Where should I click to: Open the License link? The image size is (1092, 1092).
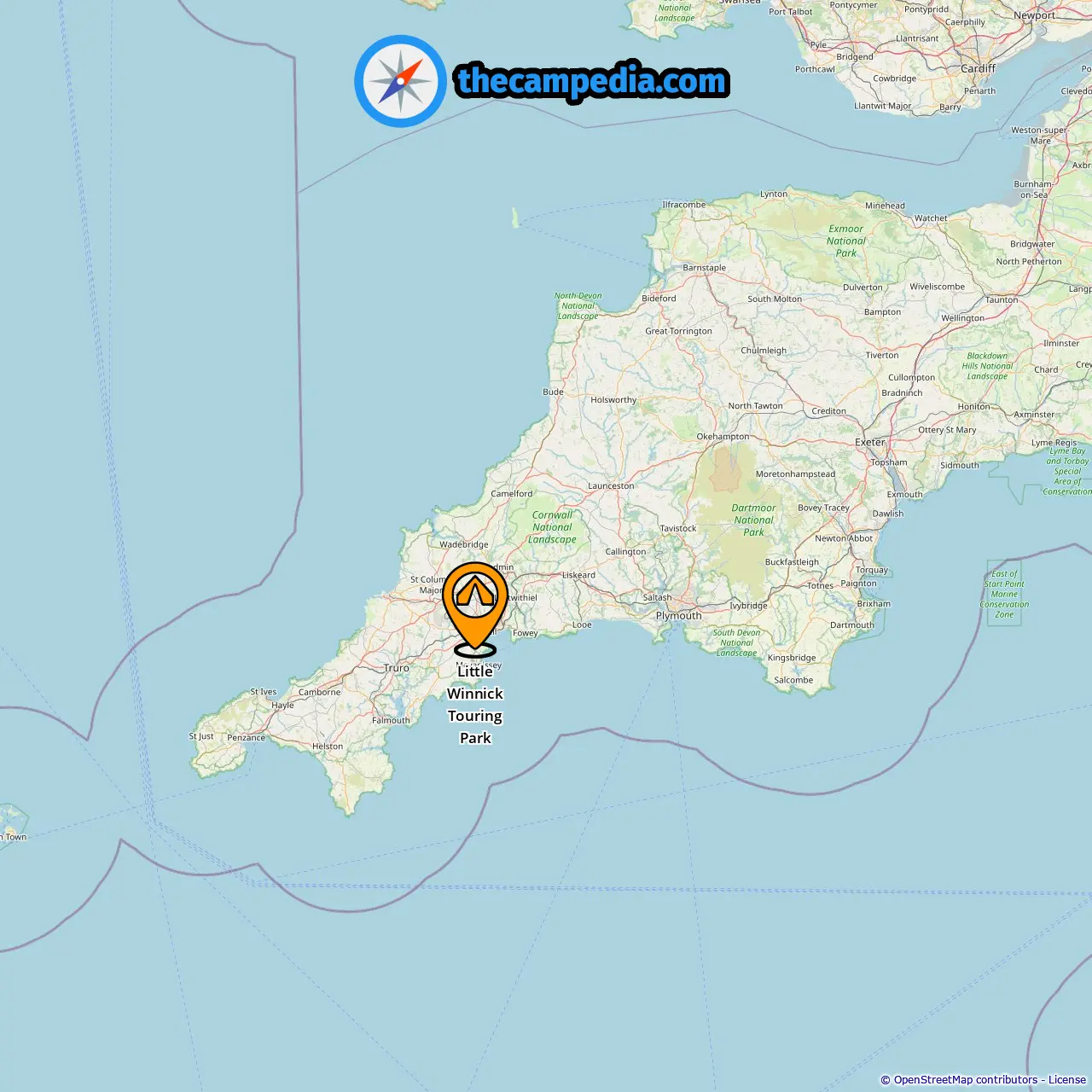(1067, 1080)
